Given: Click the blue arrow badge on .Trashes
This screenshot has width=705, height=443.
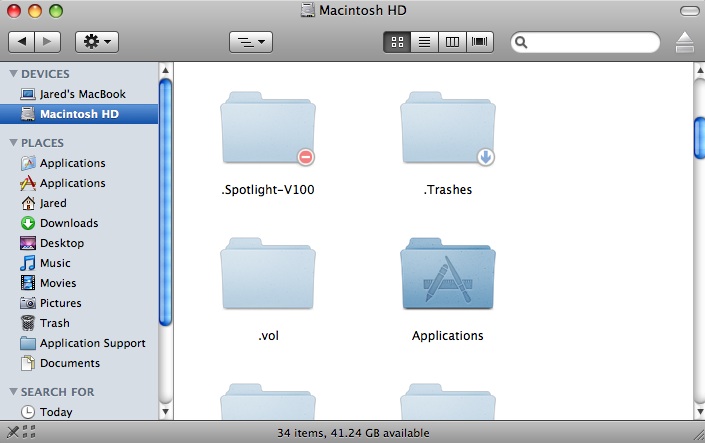Looking at the screenshot, I should pyautogui.click(x=486, y=157).
